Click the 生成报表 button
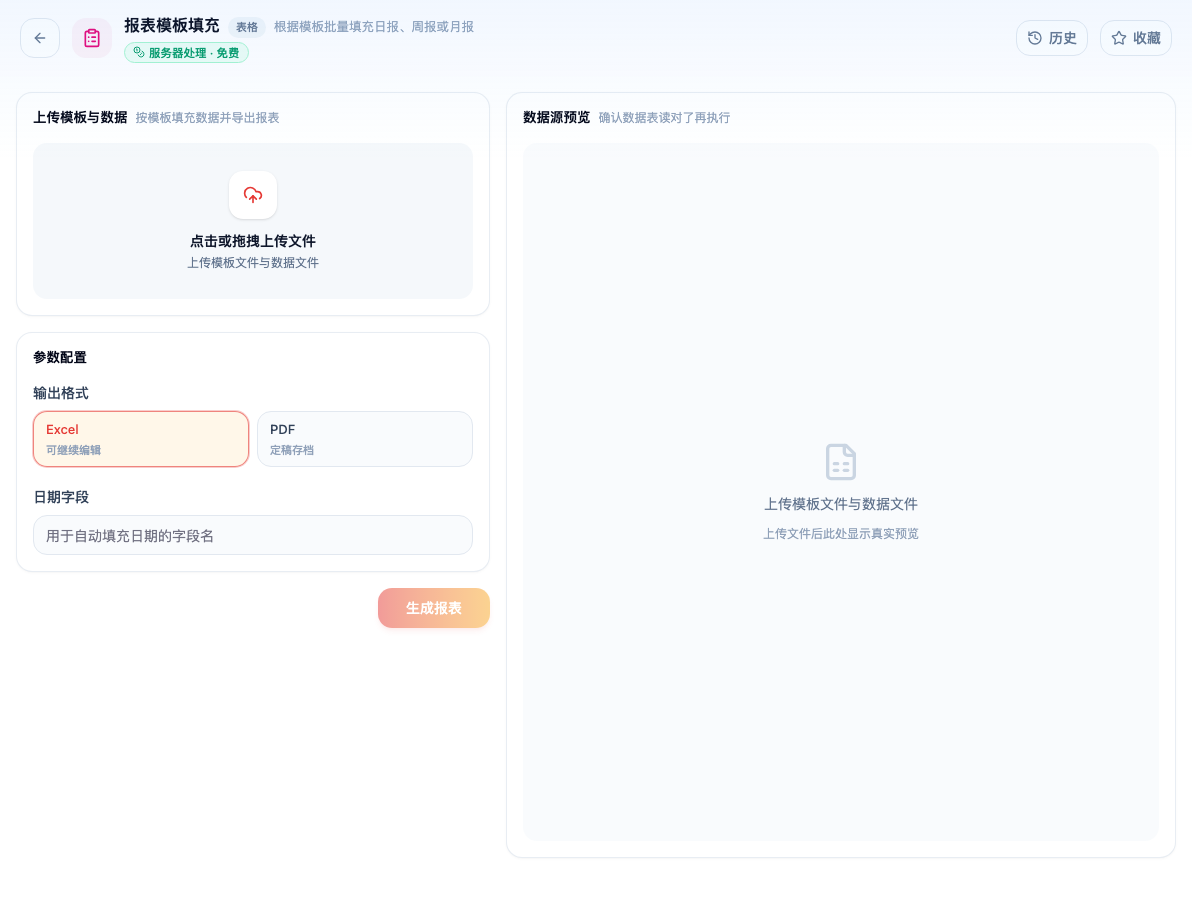1192x900 pixels. click(x=433, y=608)
